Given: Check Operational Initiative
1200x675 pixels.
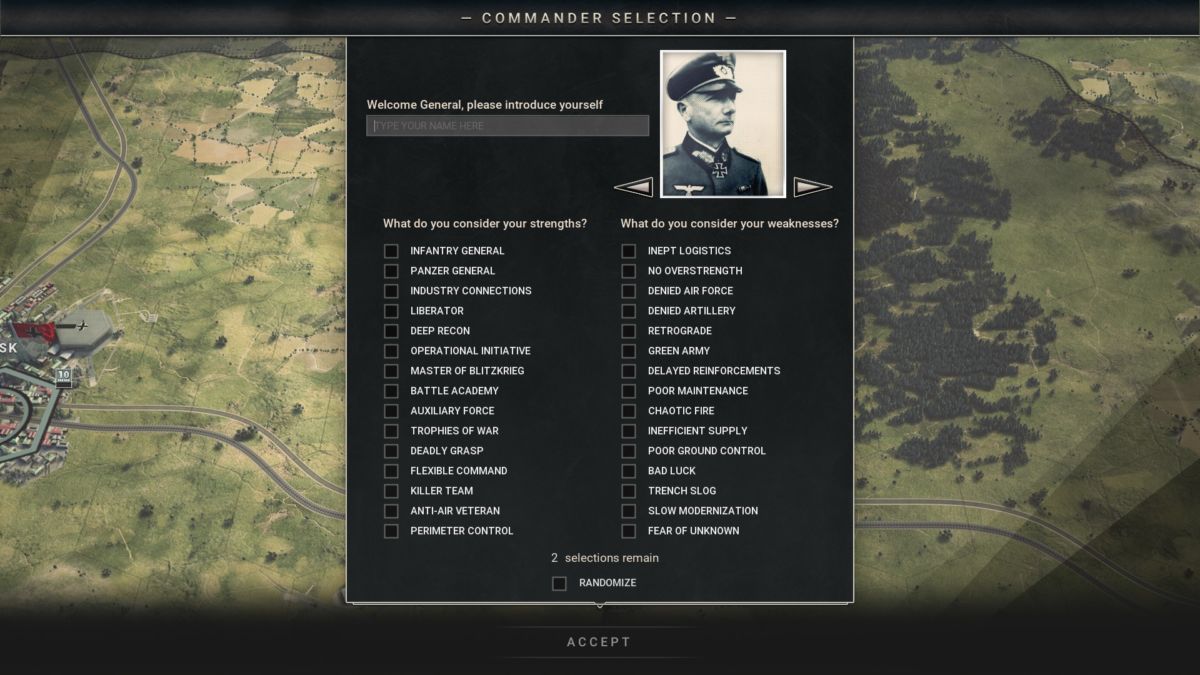Looking at the screenshot, I should tap(391, 351).
